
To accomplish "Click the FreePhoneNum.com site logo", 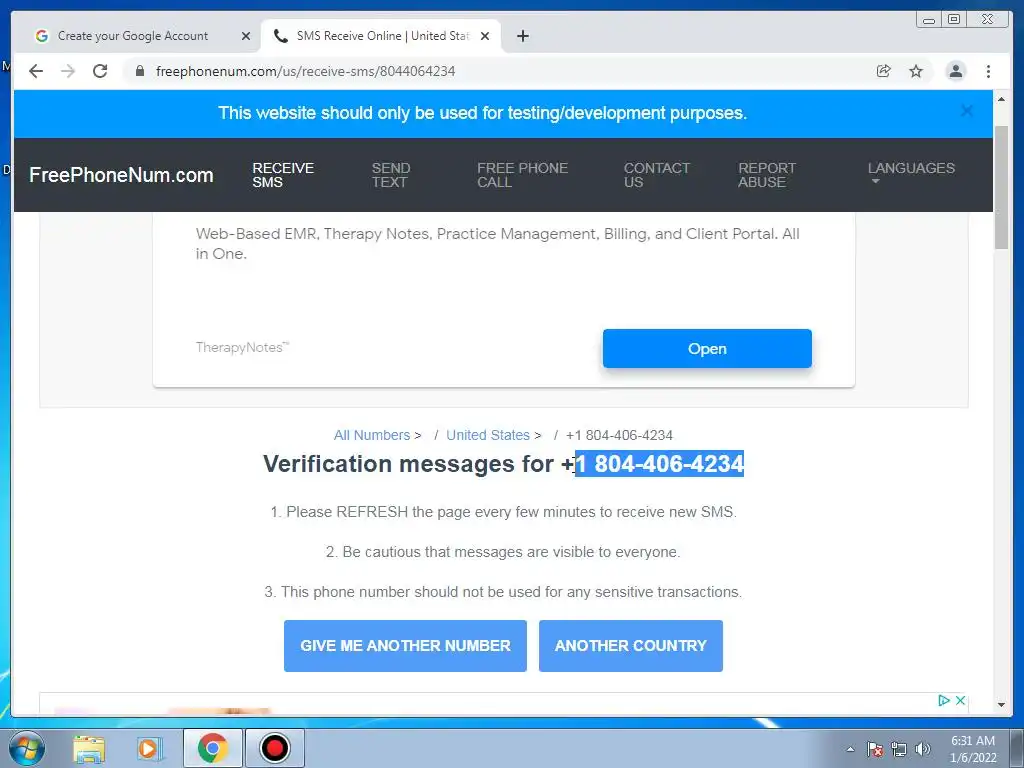I will pos(121,175).
